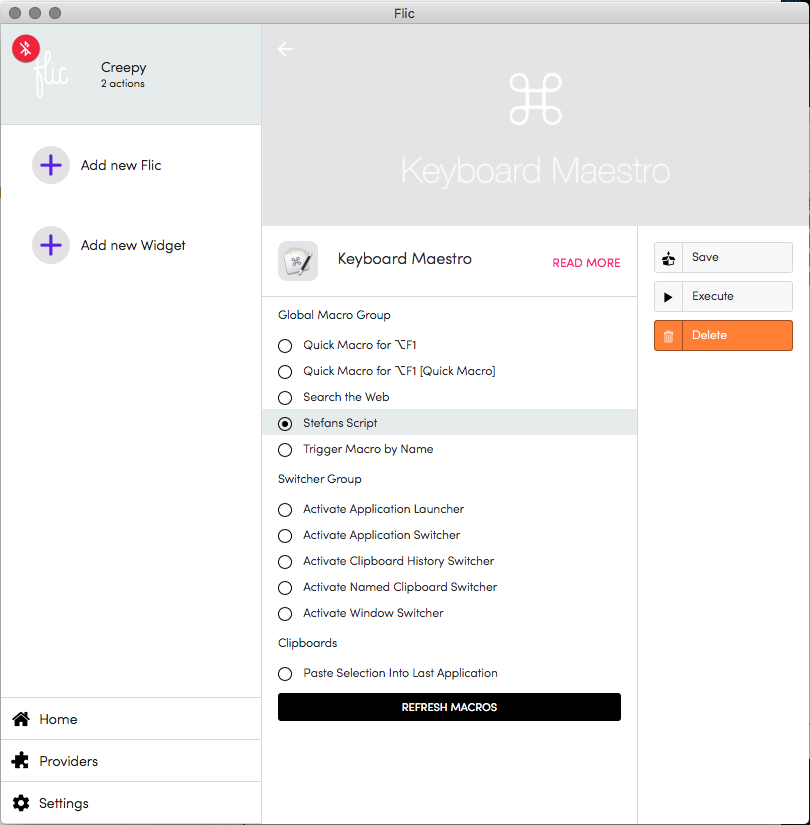Viewport: 810px width, 825px height.
Task: Click the Settings gear icon
Action: click(21, 803)
